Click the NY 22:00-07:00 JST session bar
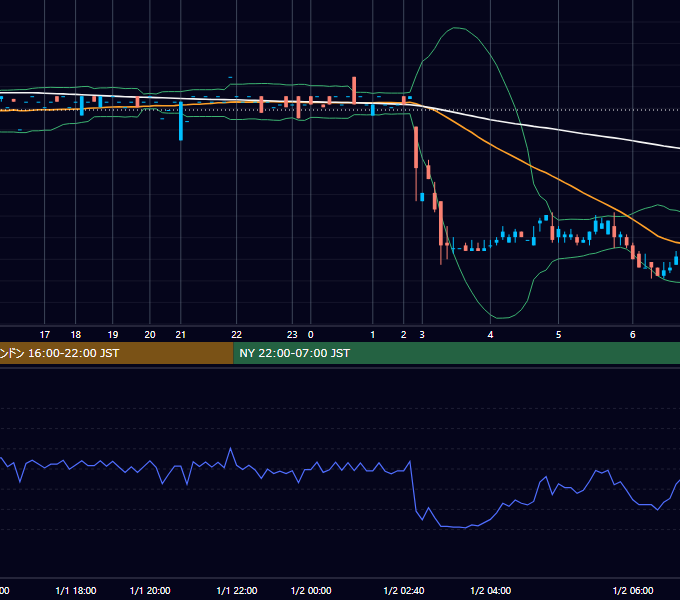680x600 pixels. (x=456, y=353)
